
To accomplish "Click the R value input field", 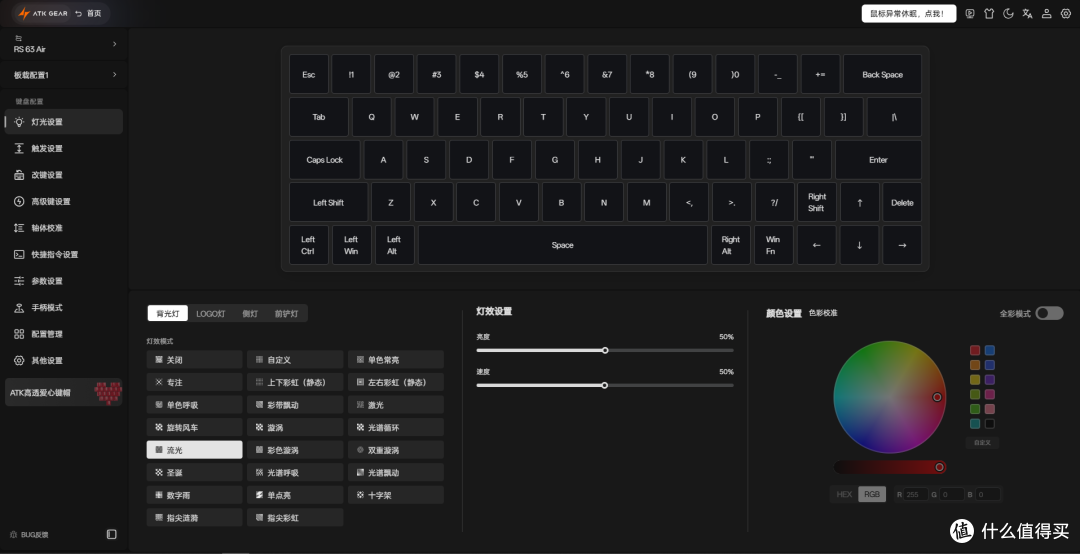I will [916, 494].
